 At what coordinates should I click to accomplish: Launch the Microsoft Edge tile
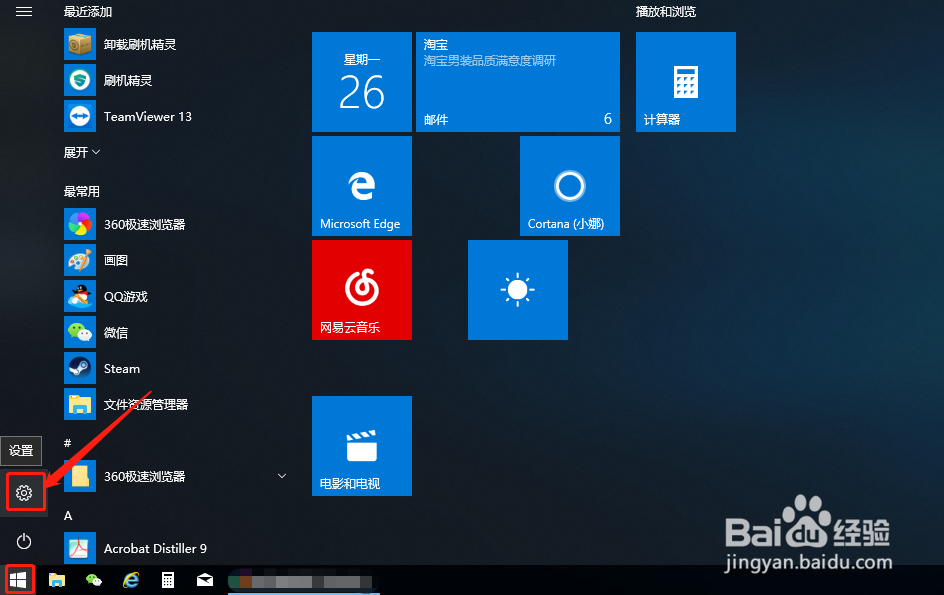coord(361,185)
